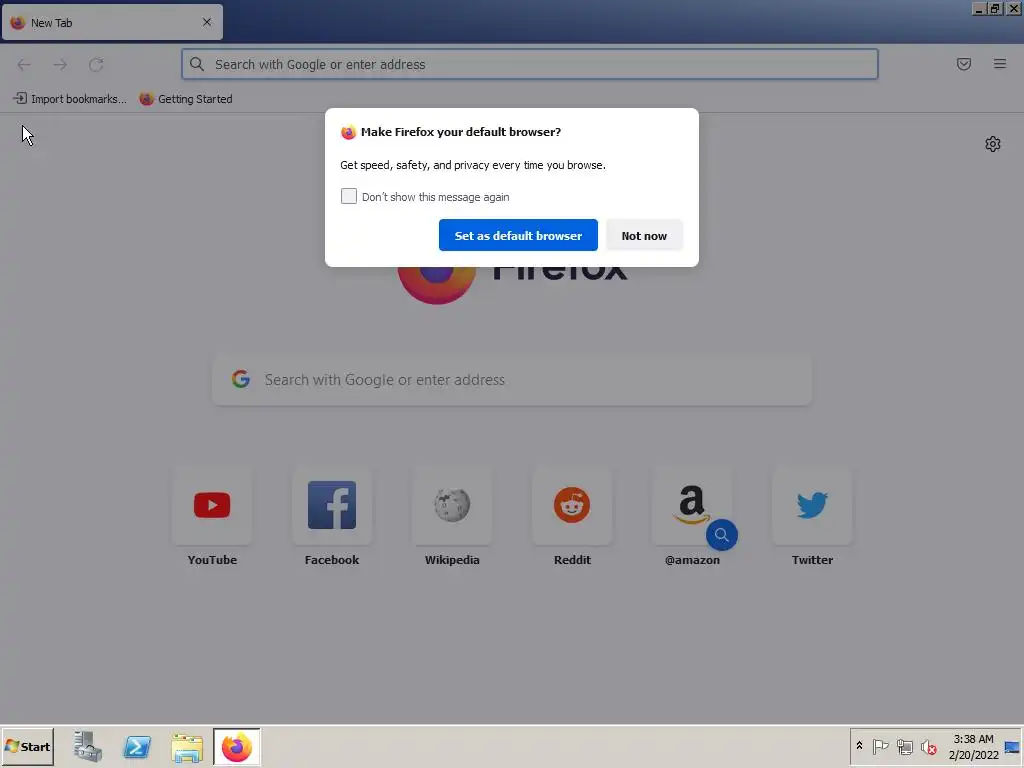This screenshot has width=1024, height=768.
Task: Click Set as default browser button
Action: (x=518, y=235)
